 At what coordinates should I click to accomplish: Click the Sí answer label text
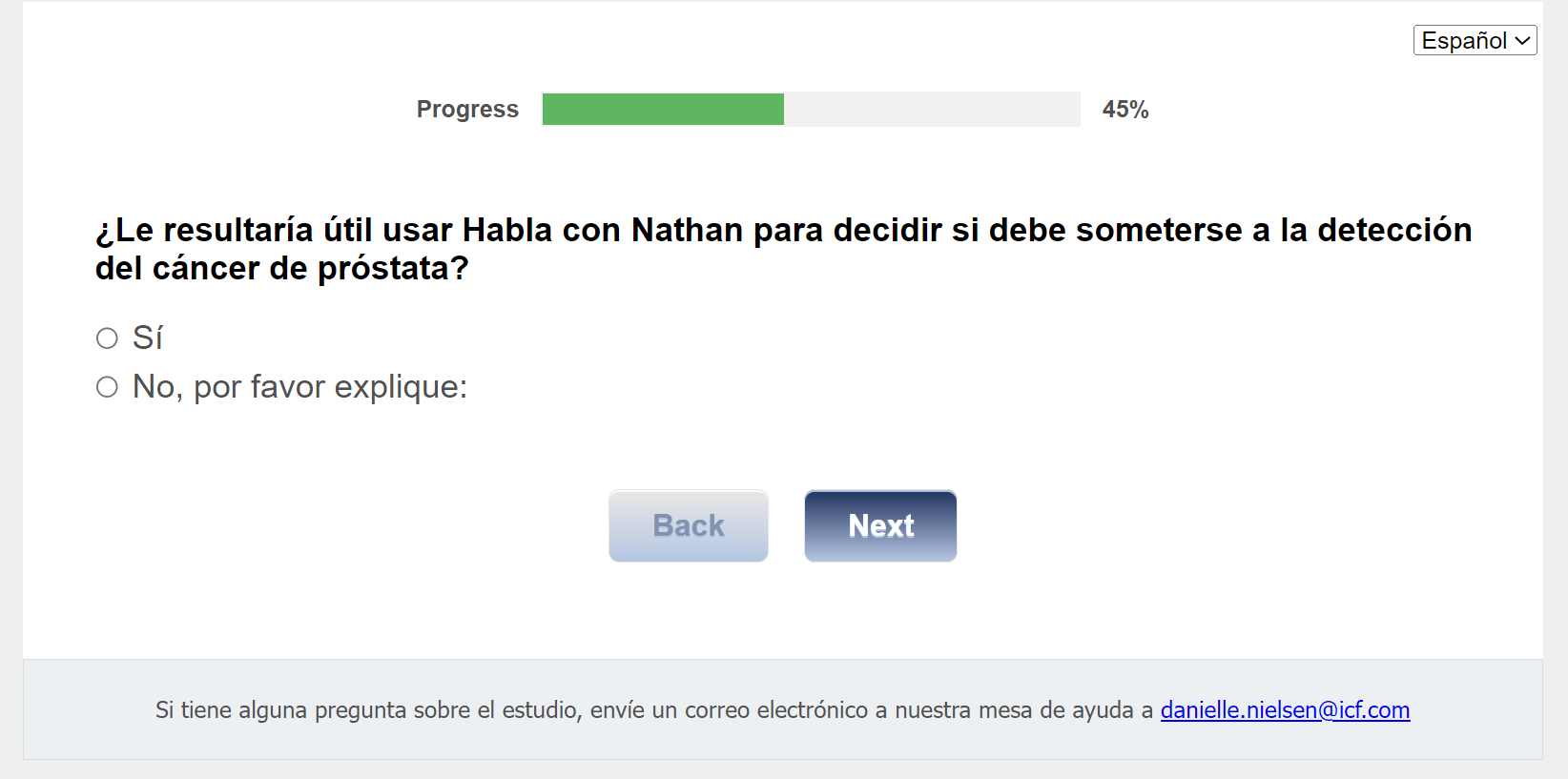pos(148,338)
